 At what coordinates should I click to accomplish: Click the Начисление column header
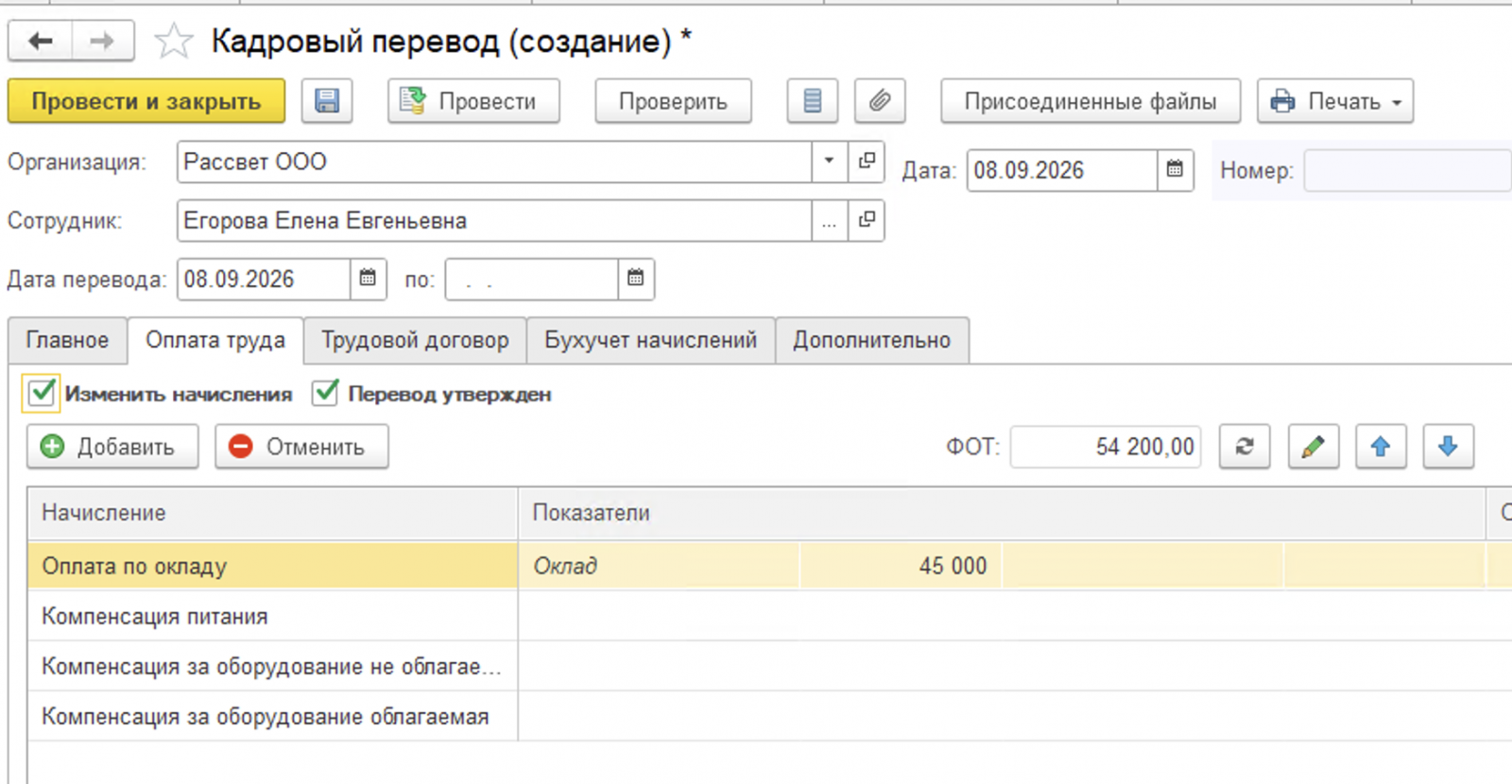click(x=272, y=513)
